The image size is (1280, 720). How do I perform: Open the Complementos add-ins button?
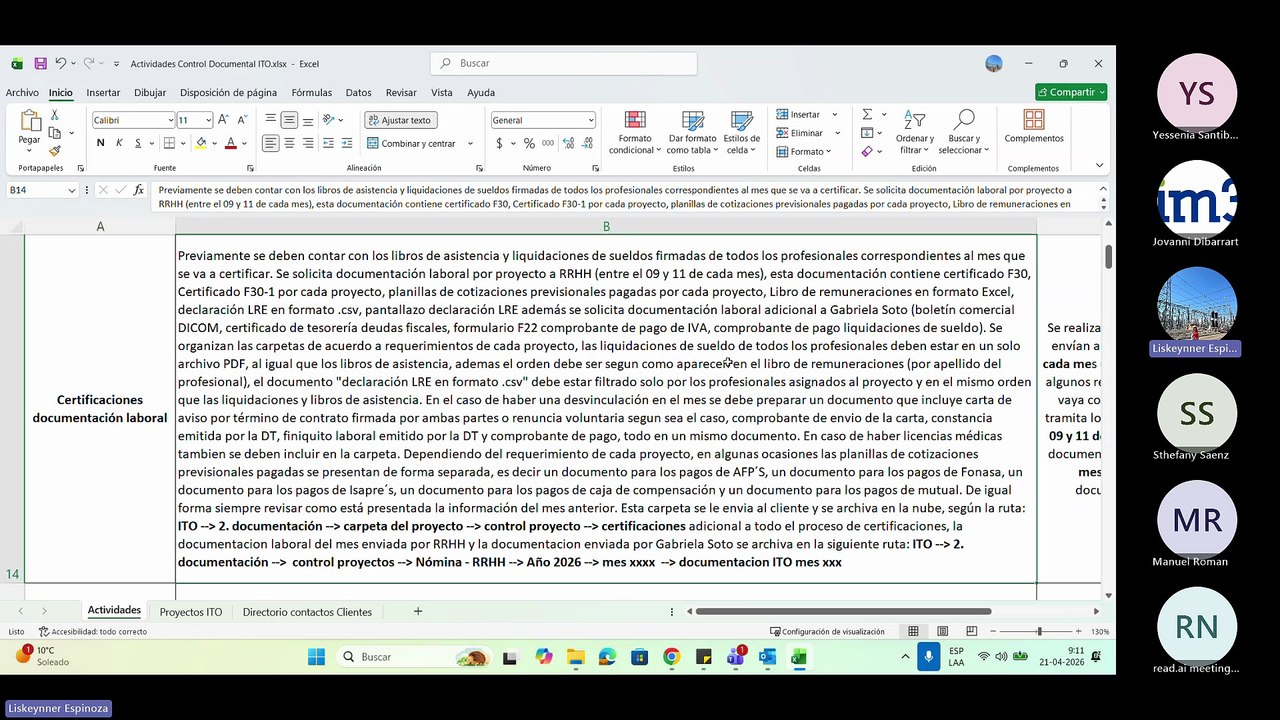[1034, 127]
